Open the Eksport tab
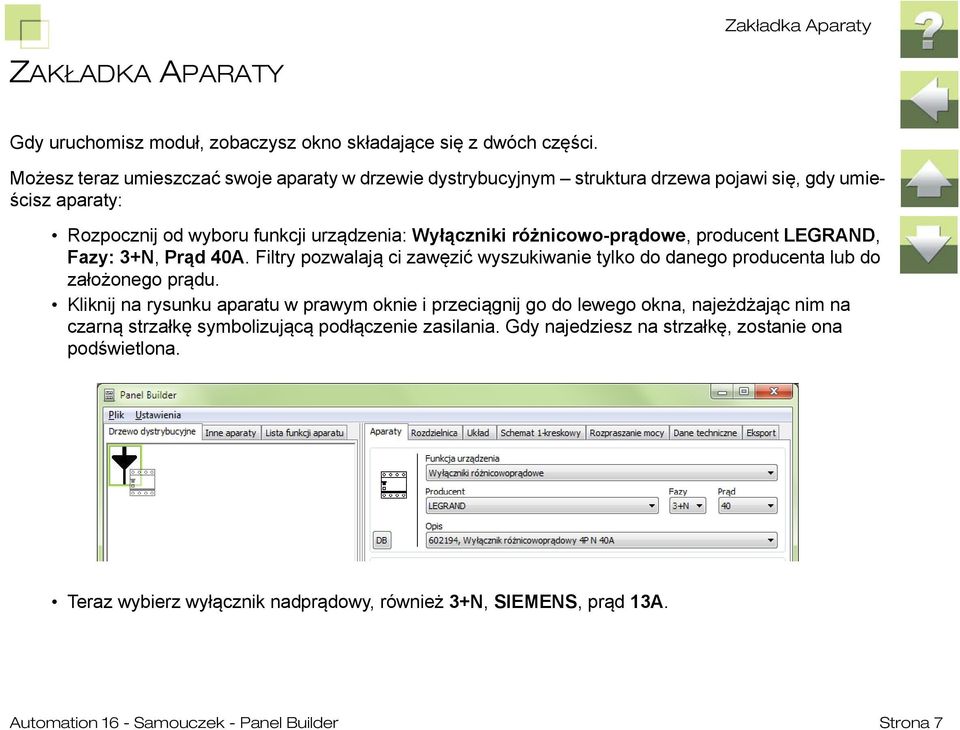 [x=761, y=432]
